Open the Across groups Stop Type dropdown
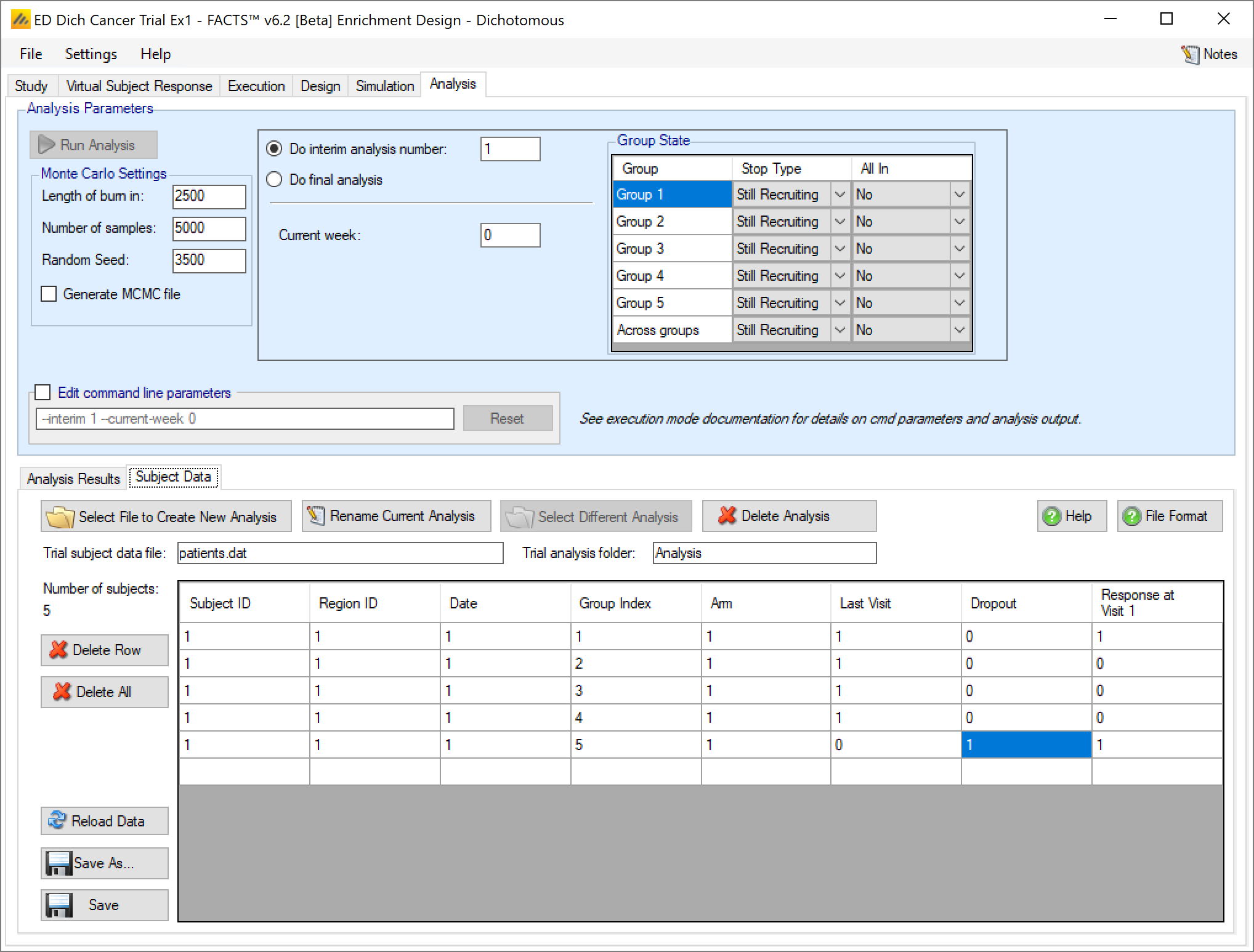This screenshot has height=952, width=1254. [x=839, y=330]
